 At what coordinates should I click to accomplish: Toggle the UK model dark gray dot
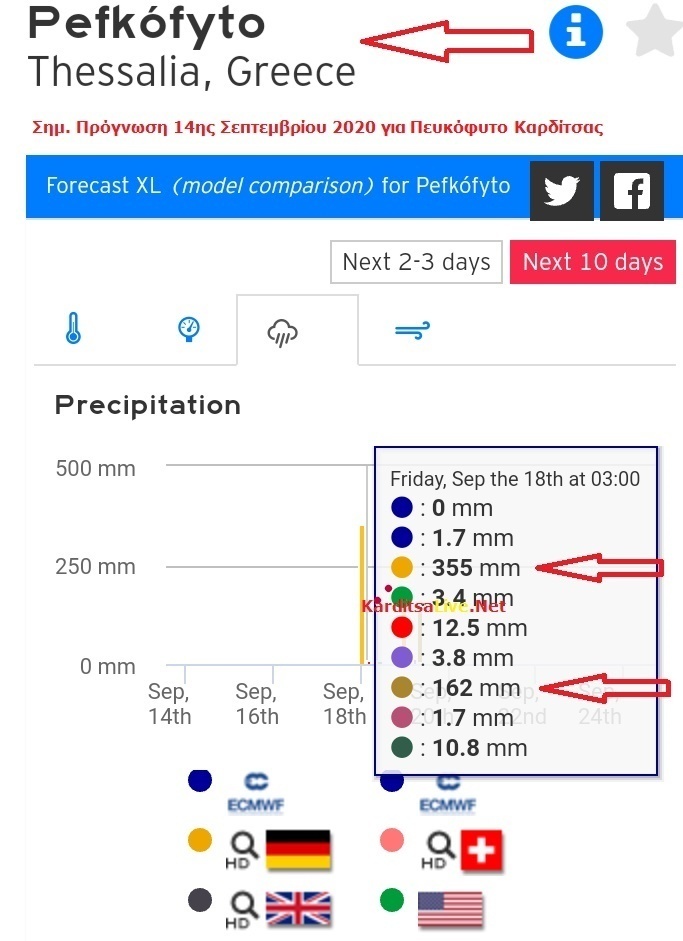(200, 900)
